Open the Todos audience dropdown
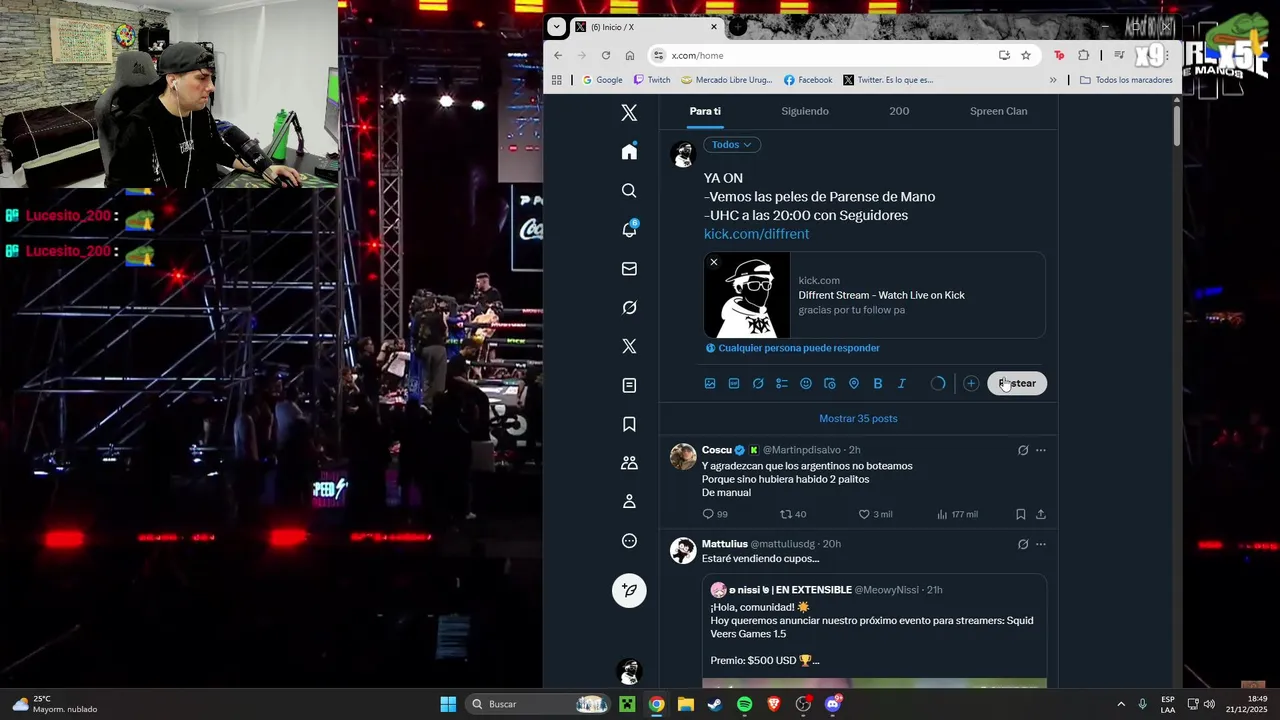 coord(732,145)
